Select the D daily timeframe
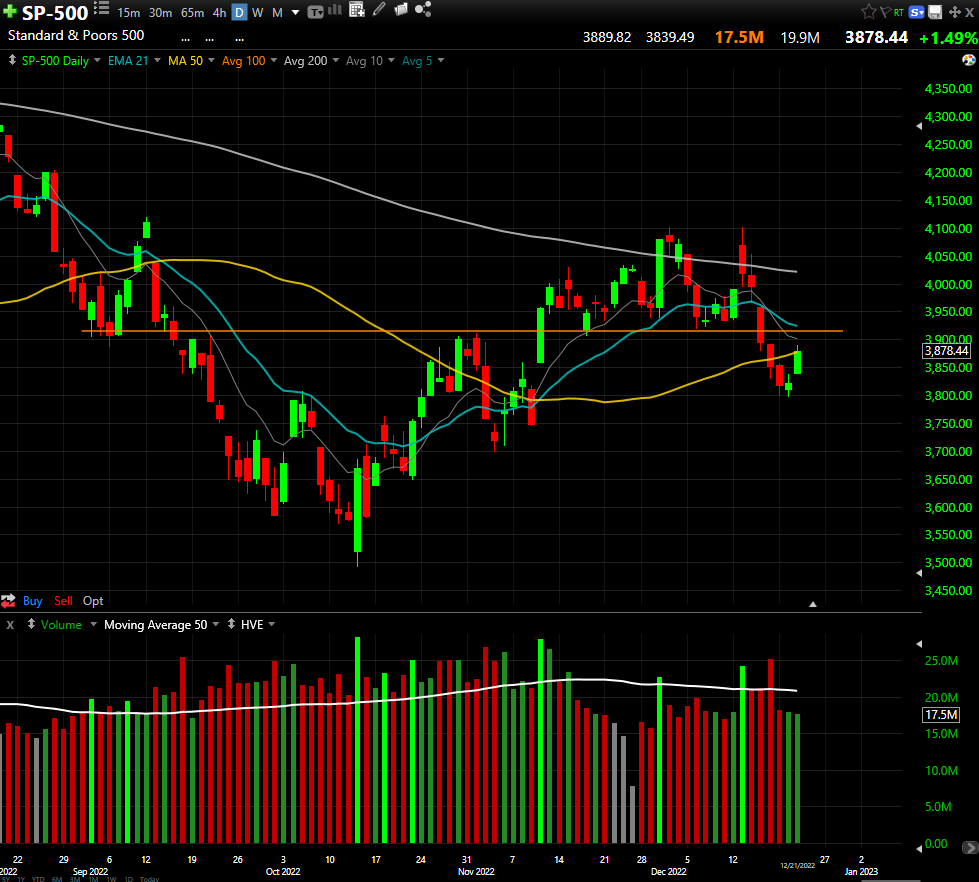The width and height of the screenshot is (979, 882). [x=239, y=12]
